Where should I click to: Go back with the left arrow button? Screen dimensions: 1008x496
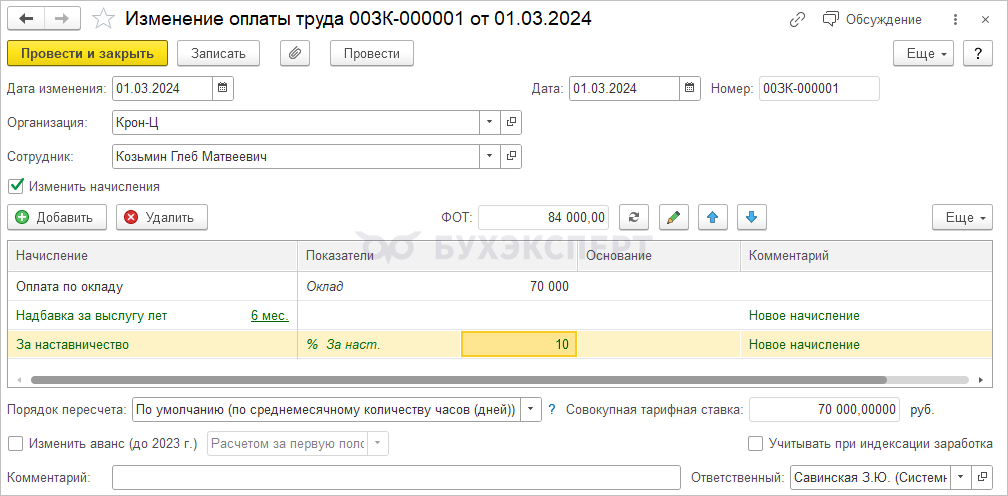(x=26, y=19)
